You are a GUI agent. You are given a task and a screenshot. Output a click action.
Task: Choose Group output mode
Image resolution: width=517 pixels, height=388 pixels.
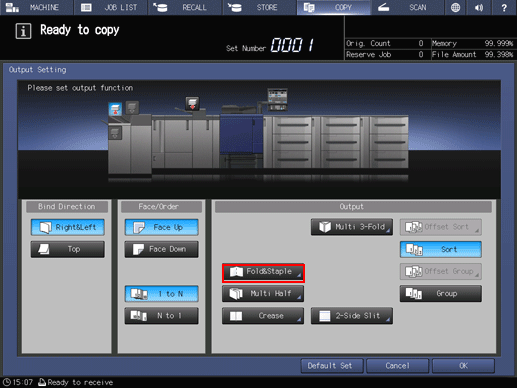click(x=441, y=293)
